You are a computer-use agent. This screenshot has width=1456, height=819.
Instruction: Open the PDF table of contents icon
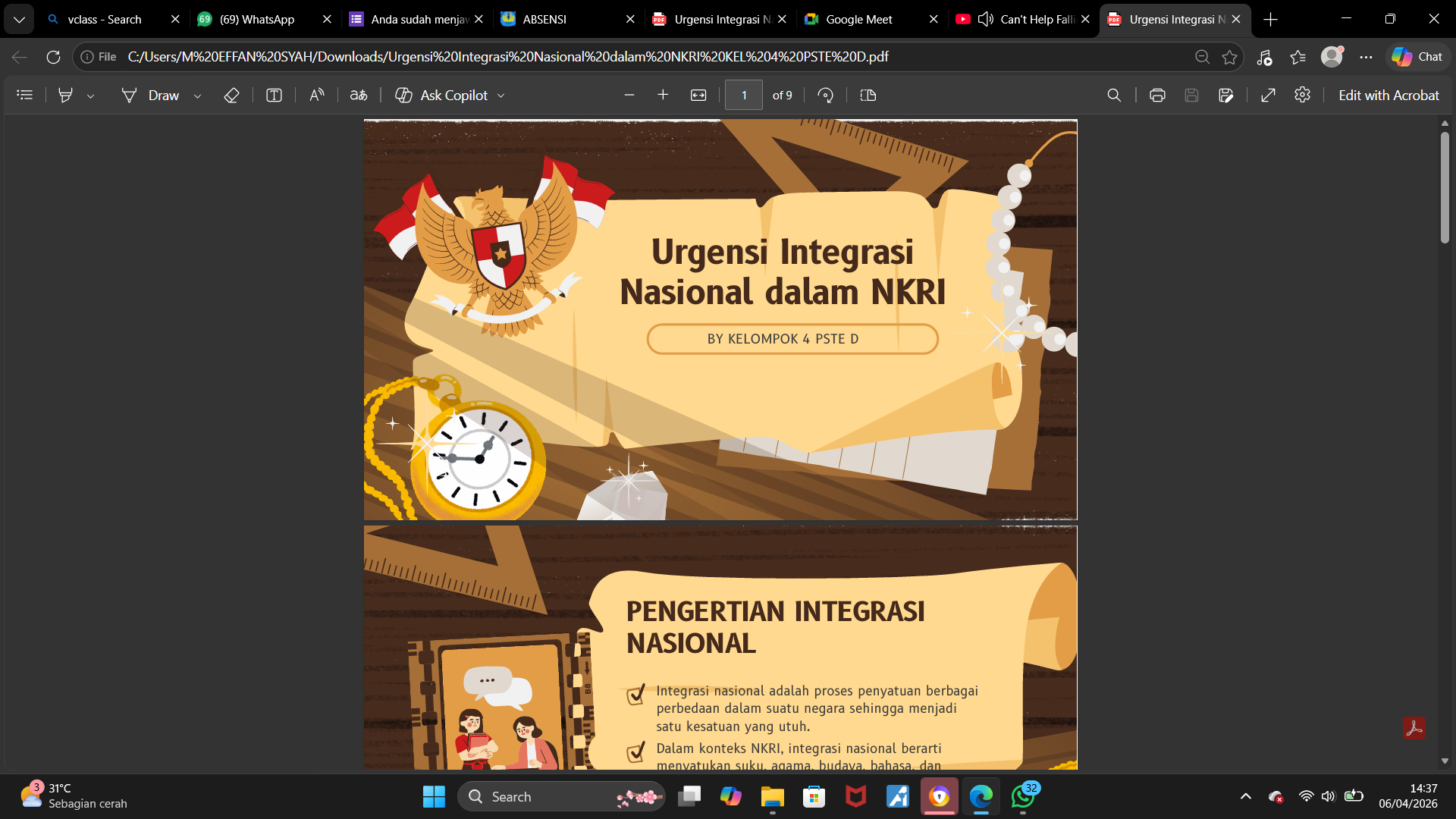click(25, 95)
